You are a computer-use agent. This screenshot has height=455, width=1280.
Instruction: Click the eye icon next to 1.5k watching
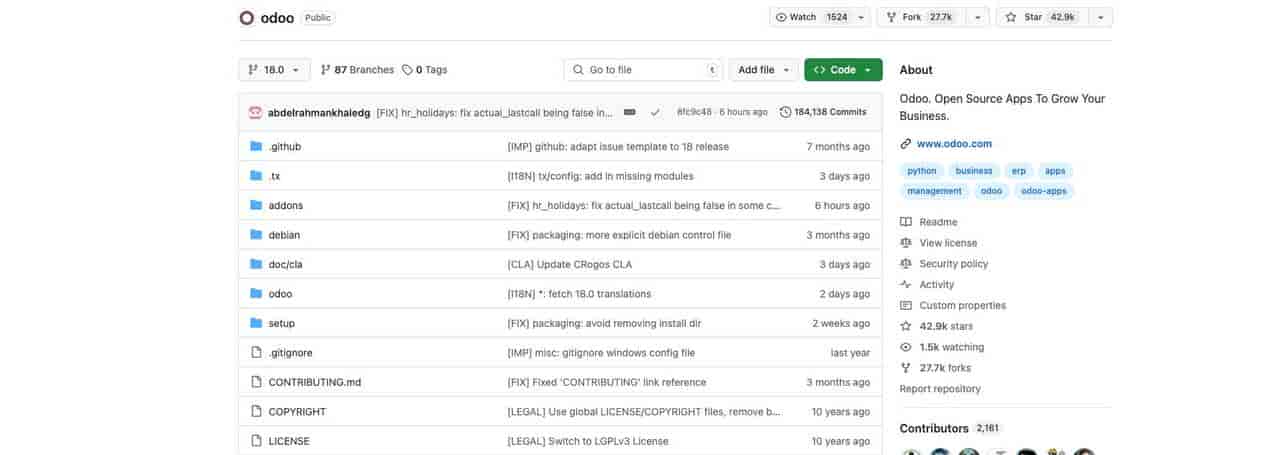pos(906,347)
